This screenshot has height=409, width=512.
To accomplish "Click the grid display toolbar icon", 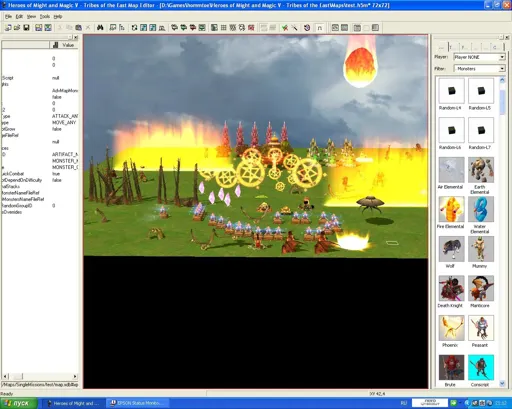I will [x=224, y=28].
